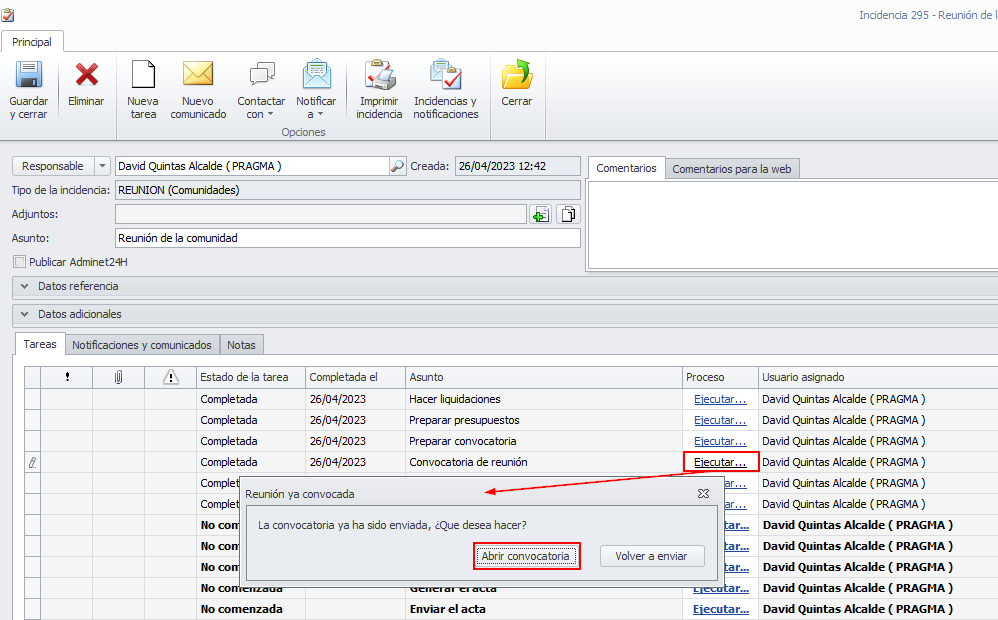Click the Usuario asignado column header

point(878,377)
